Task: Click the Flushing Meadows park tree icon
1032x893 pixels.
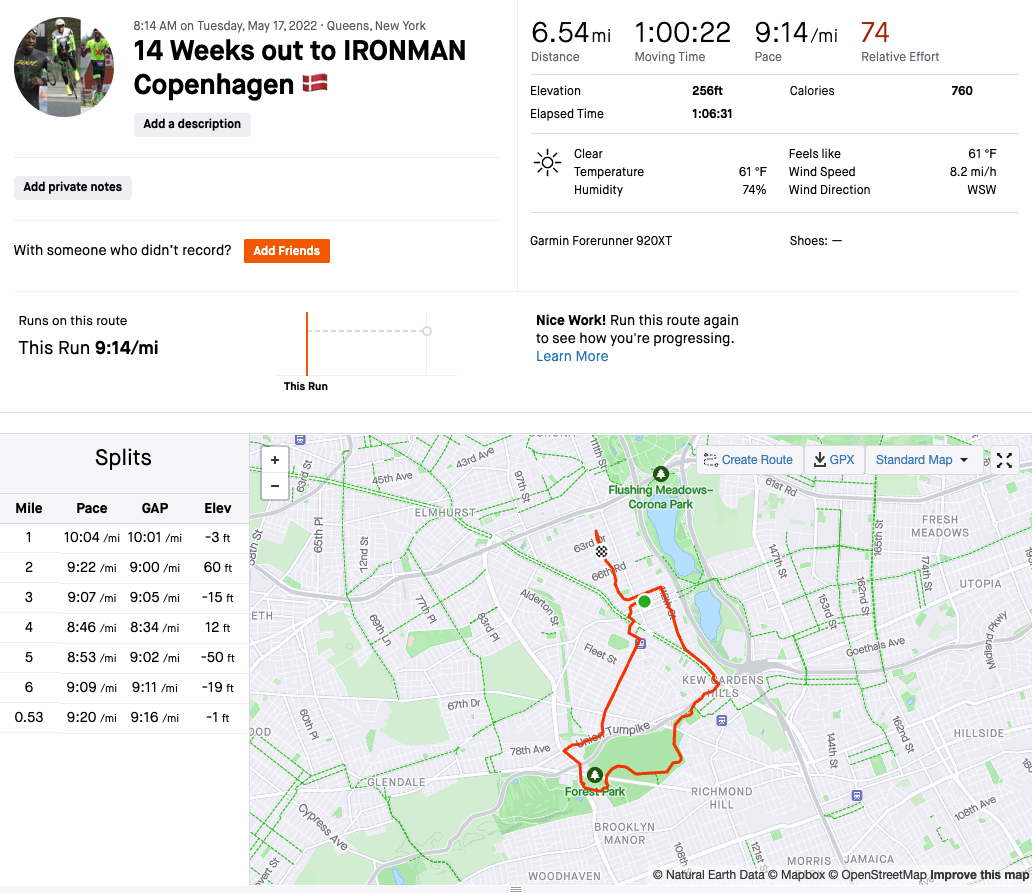Action: [x=660, y=474]
